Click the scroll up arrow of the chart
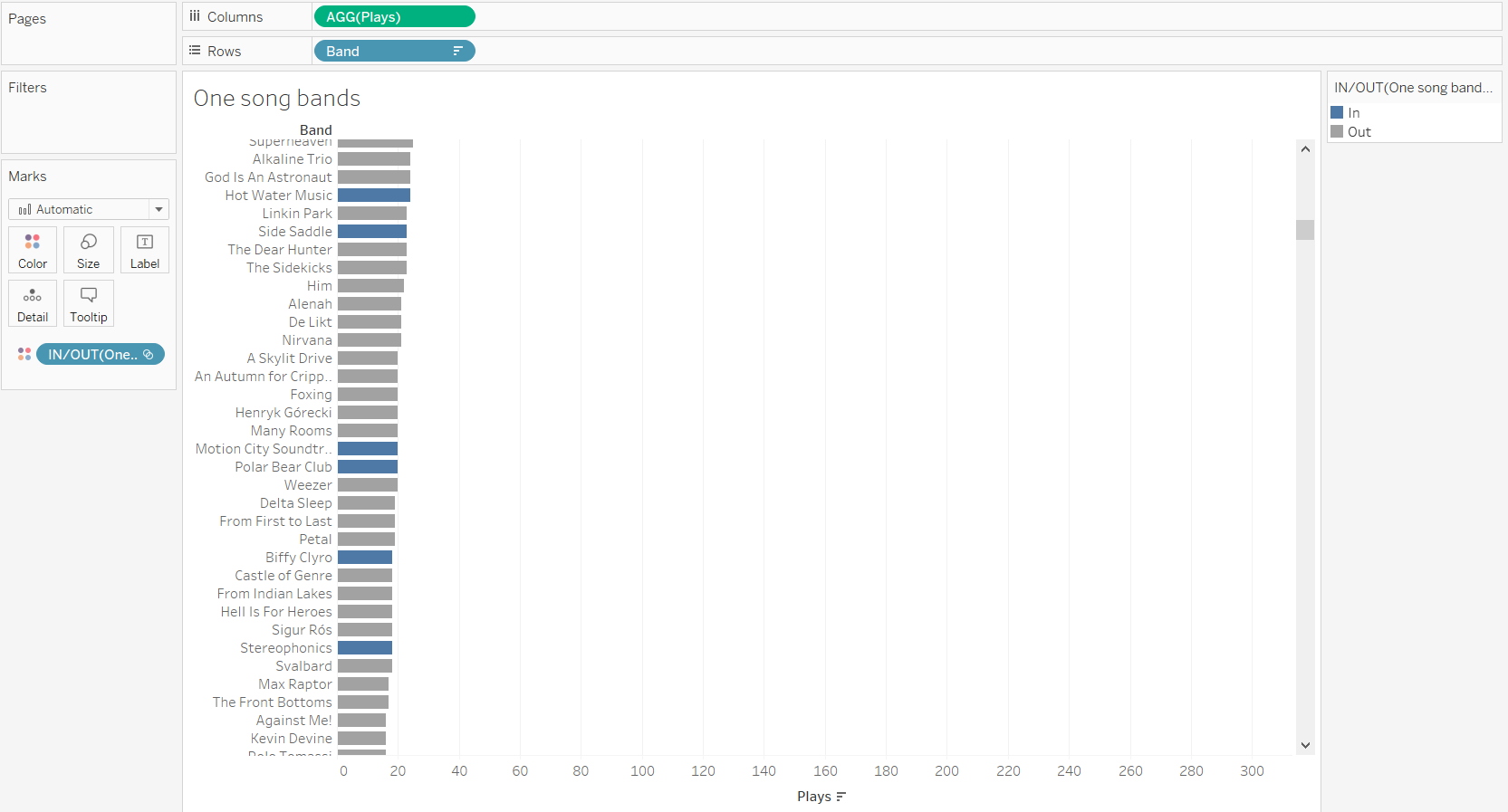Viewport: 1508px width, 812px height. click(1305, 148)
